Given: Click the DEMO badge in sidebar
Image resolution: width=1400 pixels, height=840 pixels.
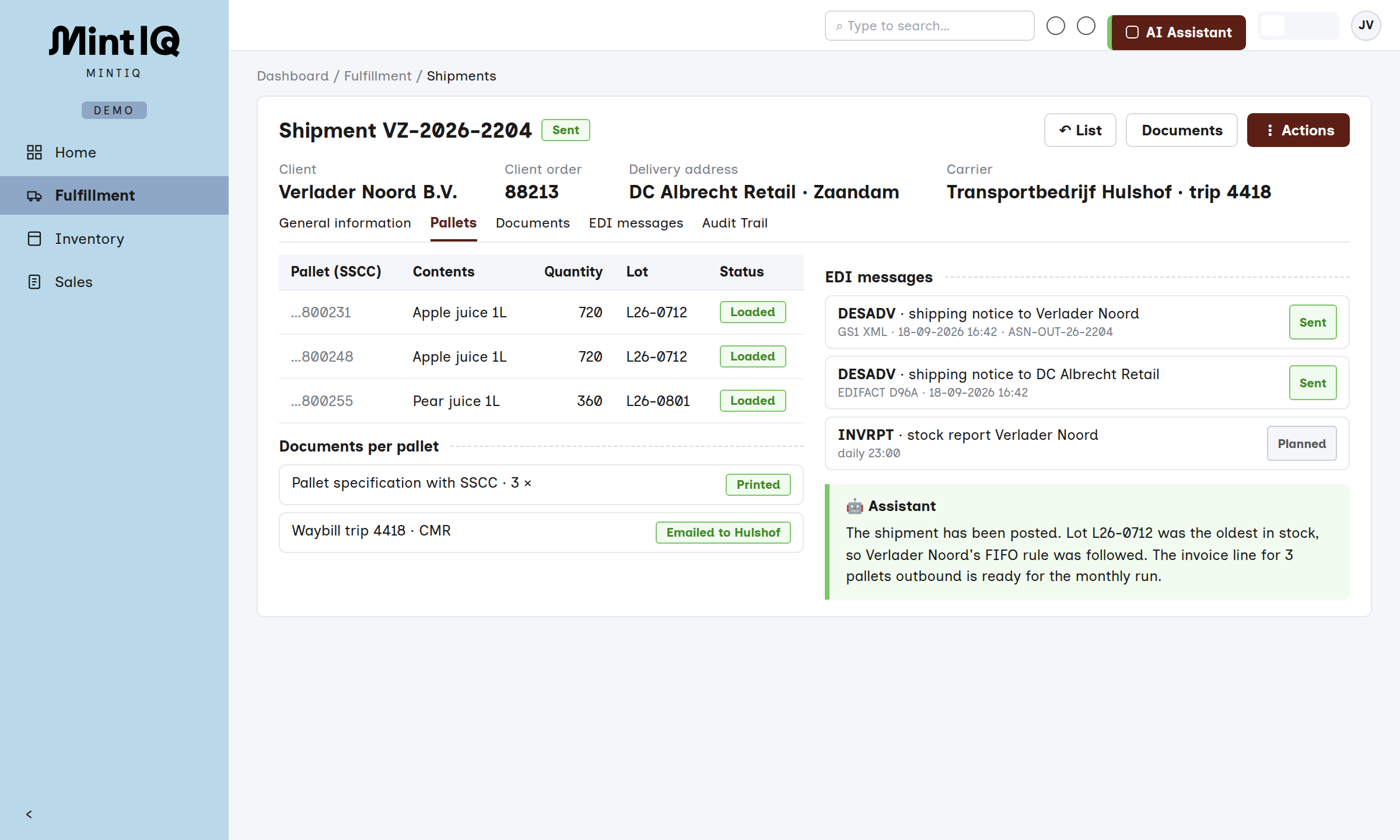Looking at the screenshot, I should [x=114, y=110].
